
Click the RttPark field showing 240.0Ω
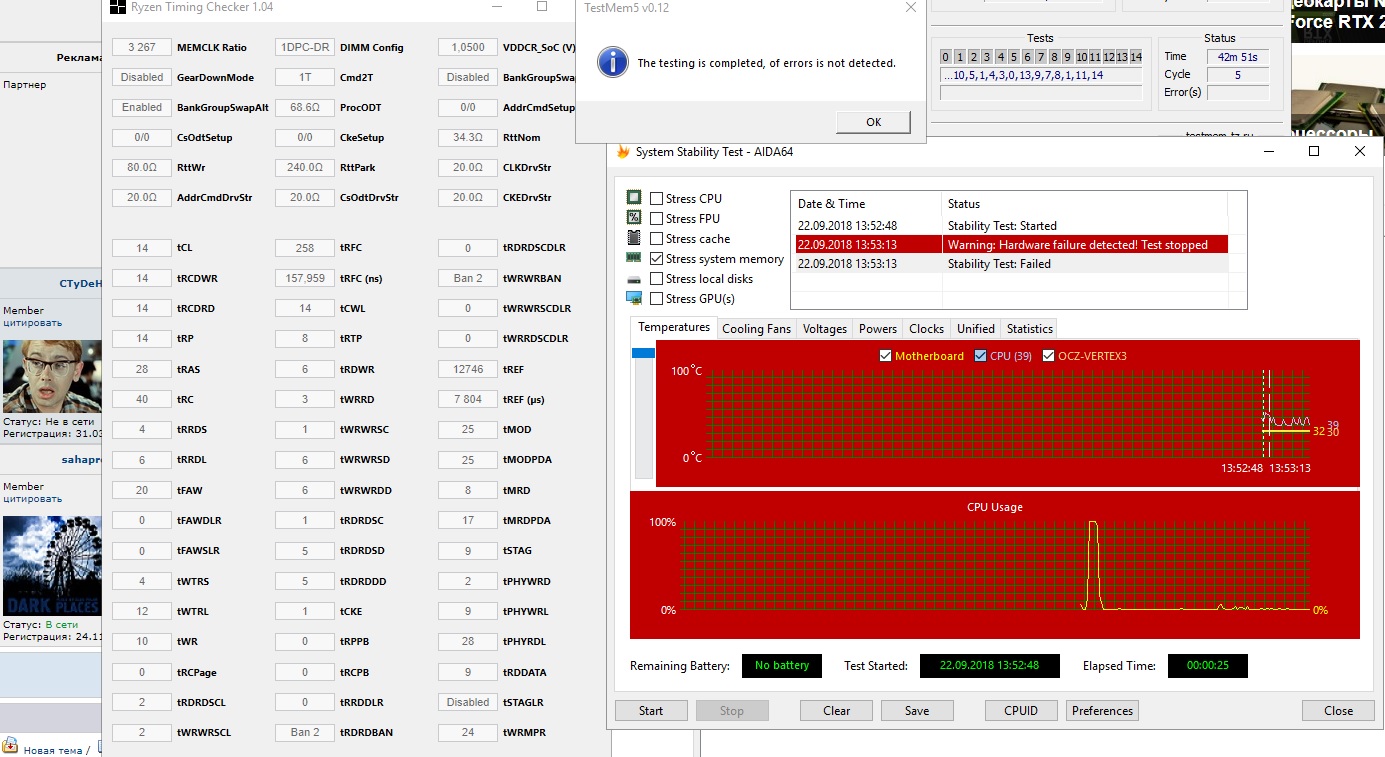(305, 167)
